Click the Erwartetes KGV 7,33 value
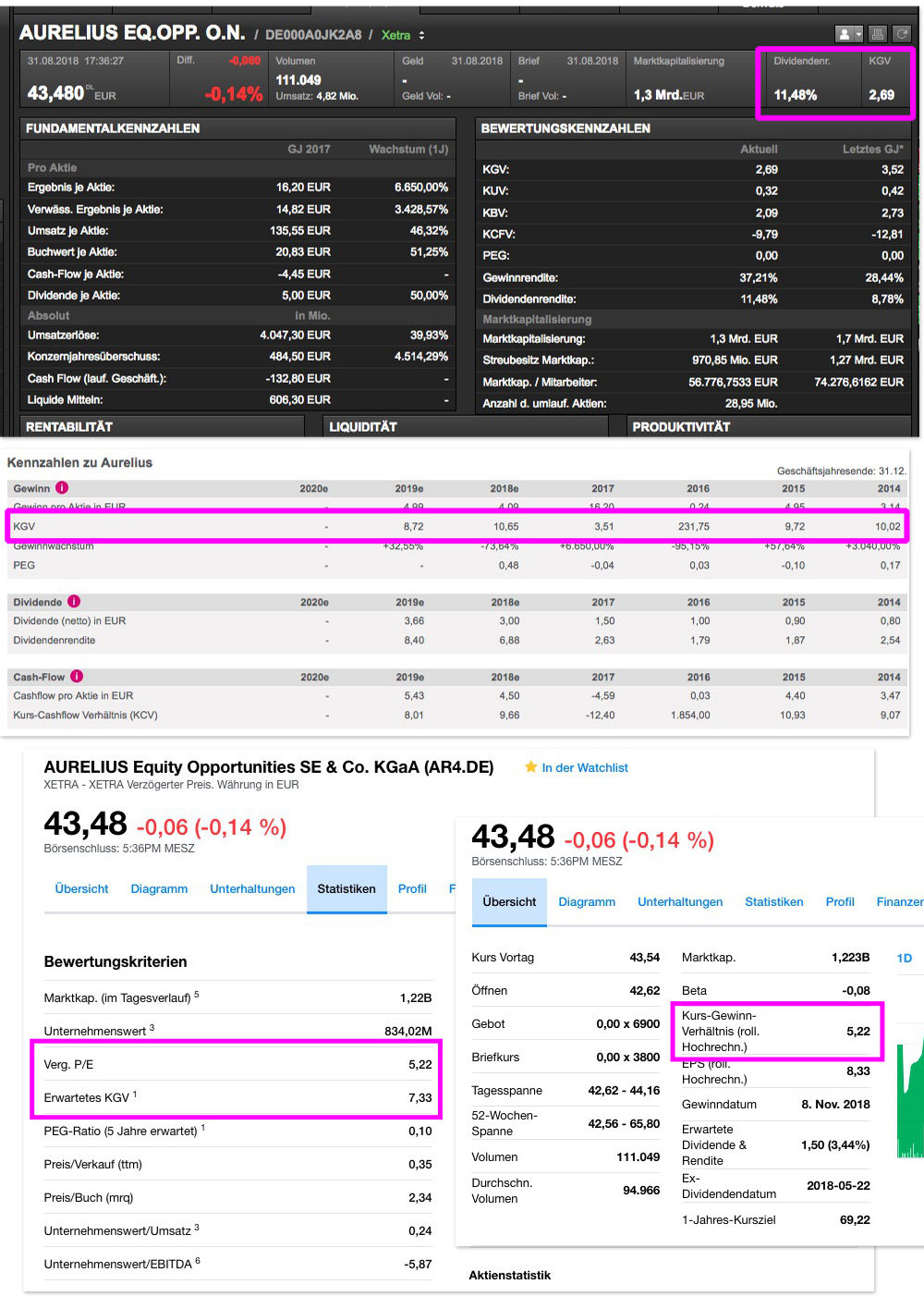The image size is (924, 1309). pos(419,1098)
